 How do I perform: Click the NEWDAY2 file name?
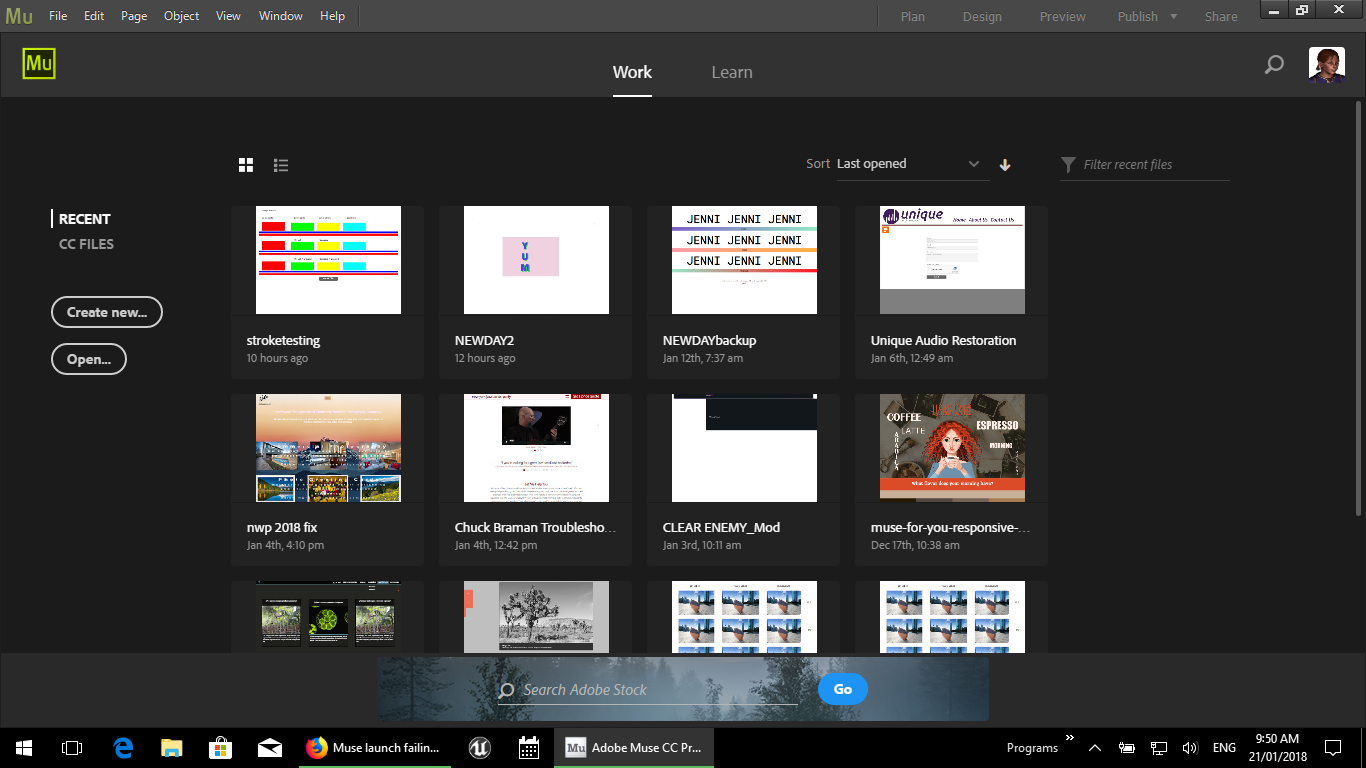point(484,340)
